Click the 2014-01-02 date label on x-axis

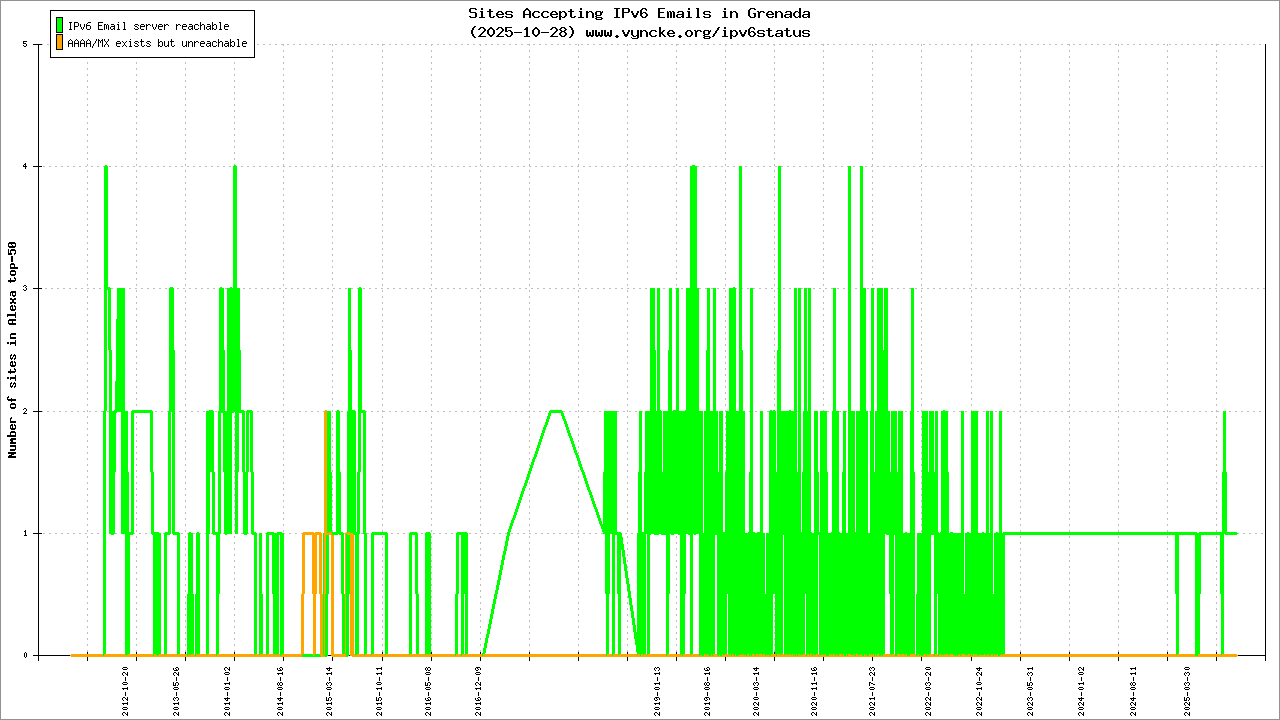click(228, 686)
